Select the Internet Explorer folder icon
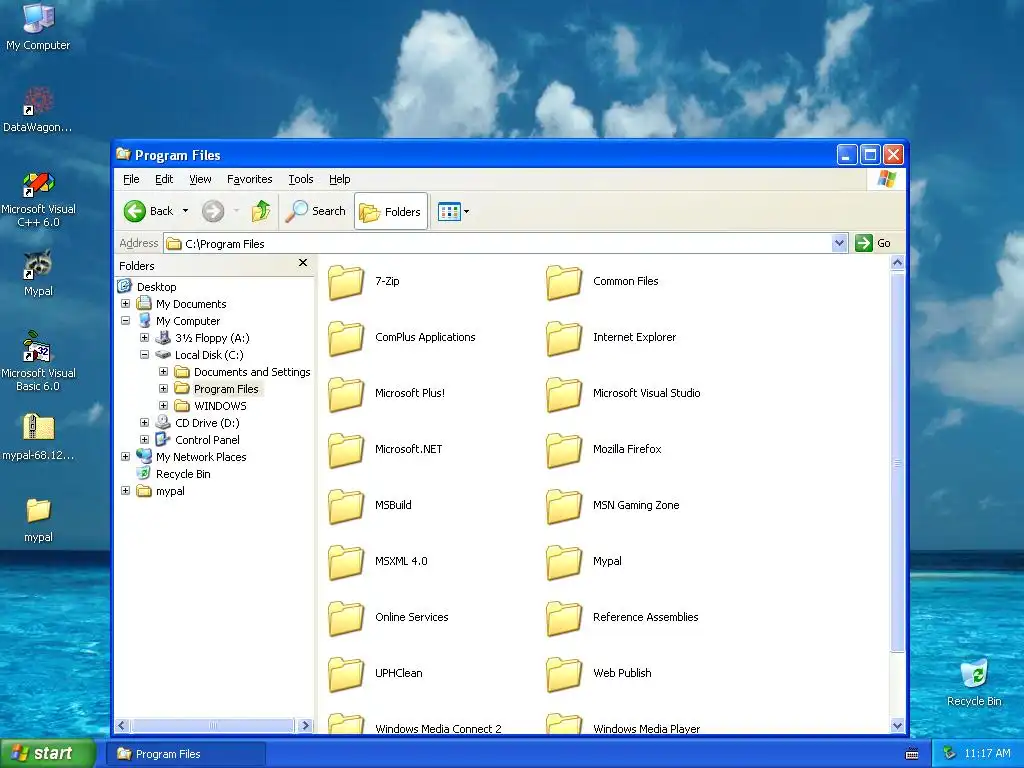1024x768 pixels. click(564, 338)
